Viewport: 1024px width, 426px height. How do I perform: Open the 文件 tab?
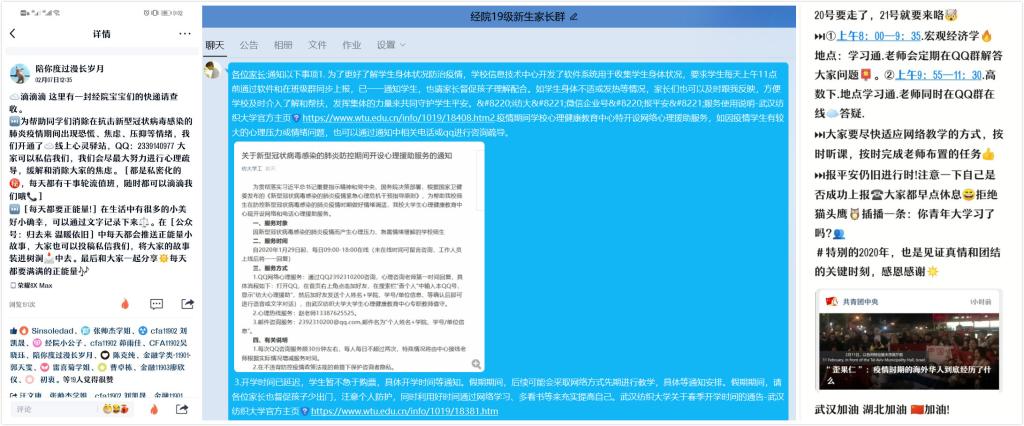tap(317, 46)
